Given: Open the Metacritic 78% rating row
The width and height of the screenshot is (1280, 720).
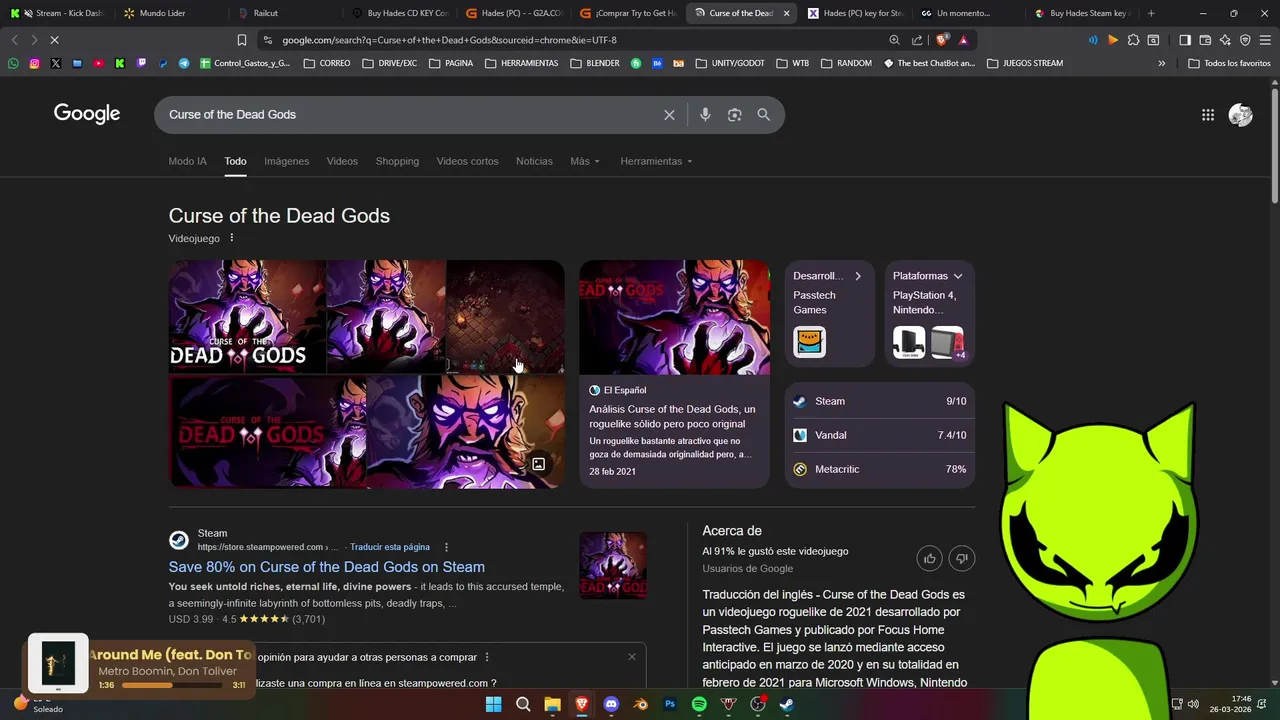Looking at the screenshot, I should [880, 469].
